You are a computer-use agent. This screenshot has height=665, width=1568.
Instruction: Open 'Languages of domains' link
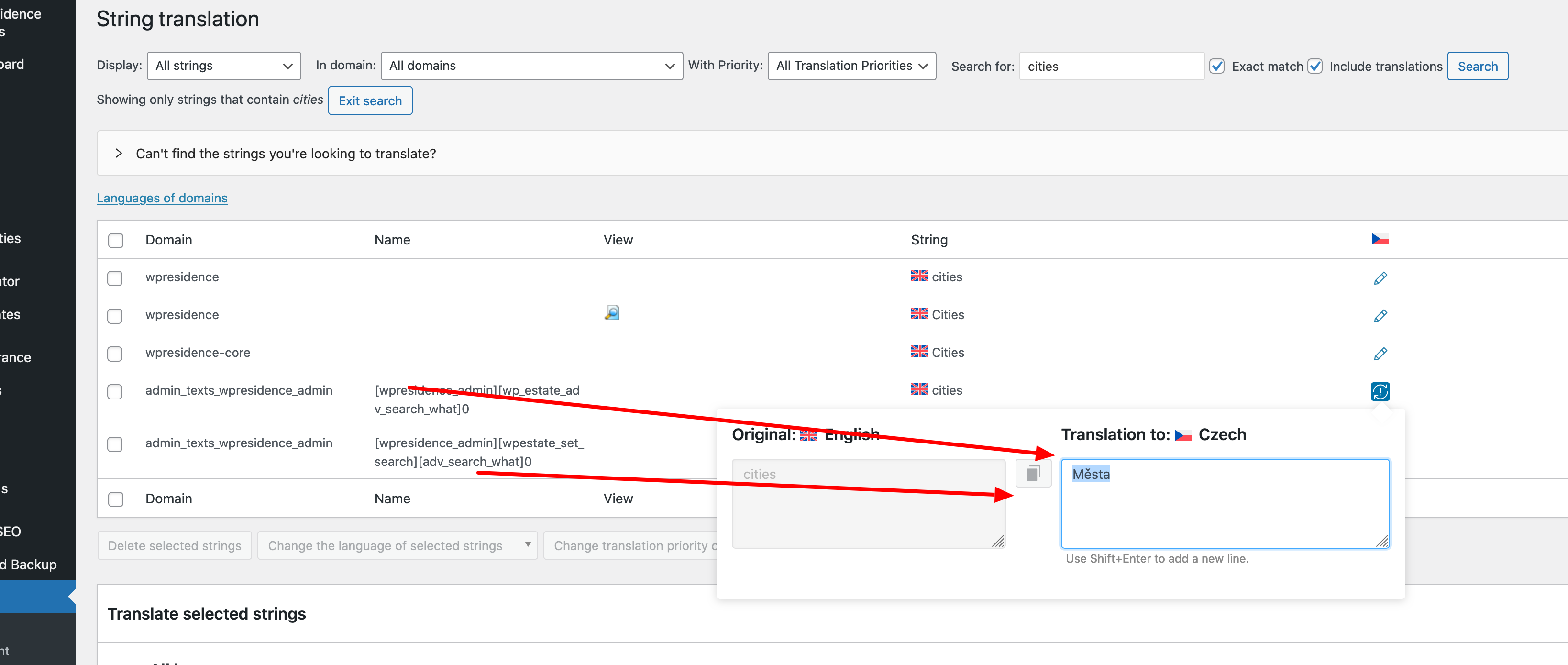point(162,198)
